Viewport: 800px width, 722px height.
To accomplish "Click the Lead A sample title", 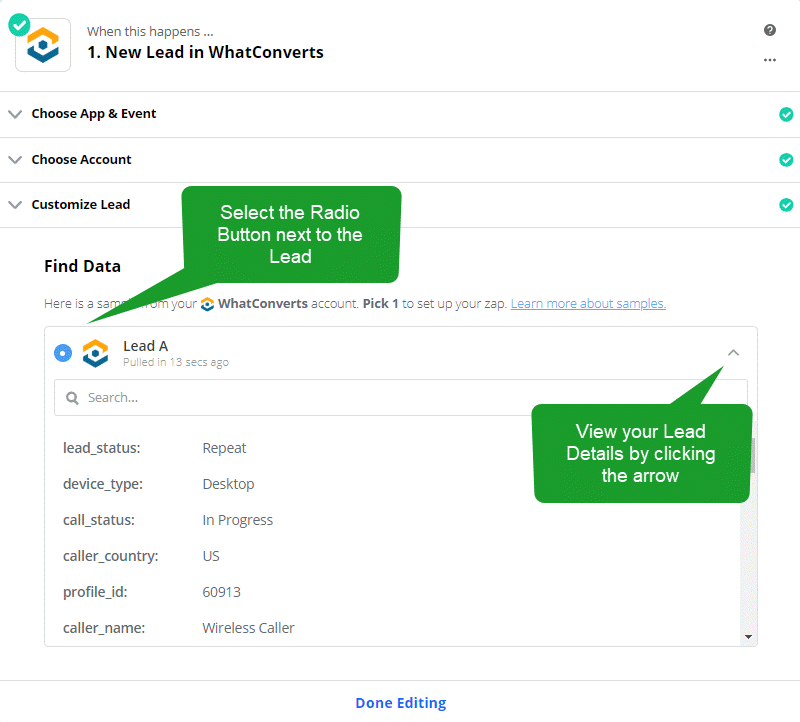I will (x=145, y=346).
